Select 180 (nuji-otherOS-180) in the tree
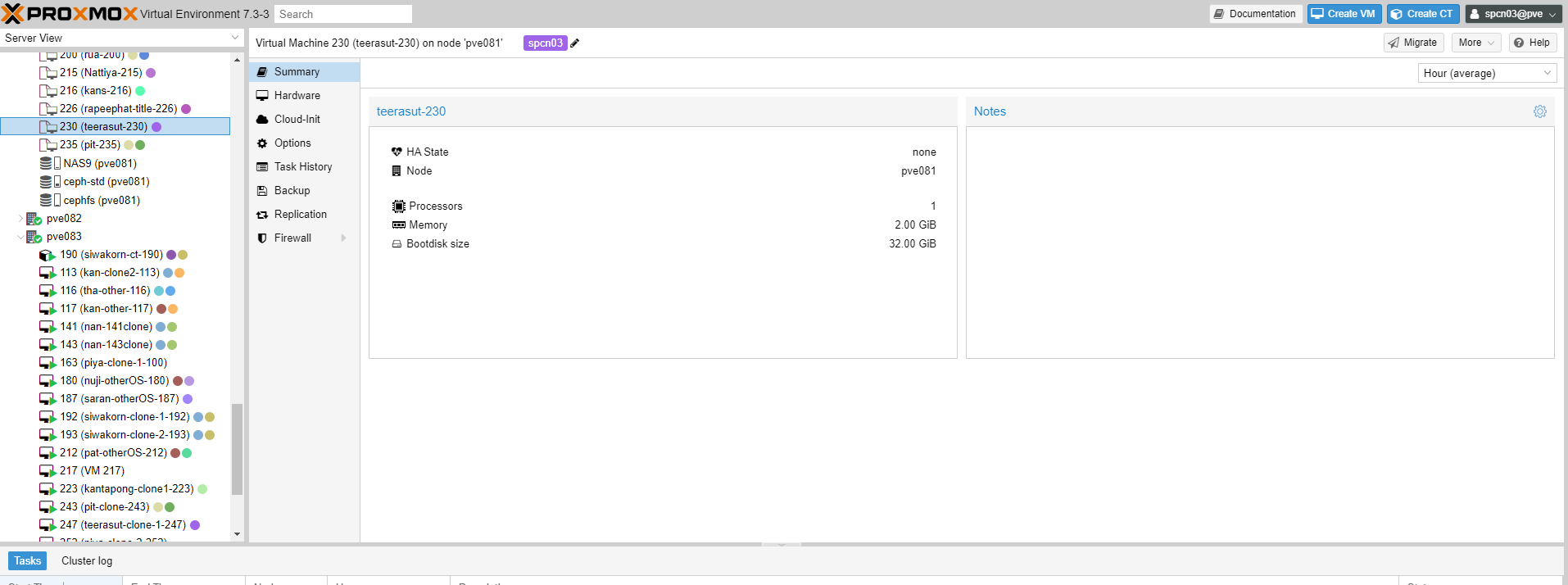 [x=115, y=381]
